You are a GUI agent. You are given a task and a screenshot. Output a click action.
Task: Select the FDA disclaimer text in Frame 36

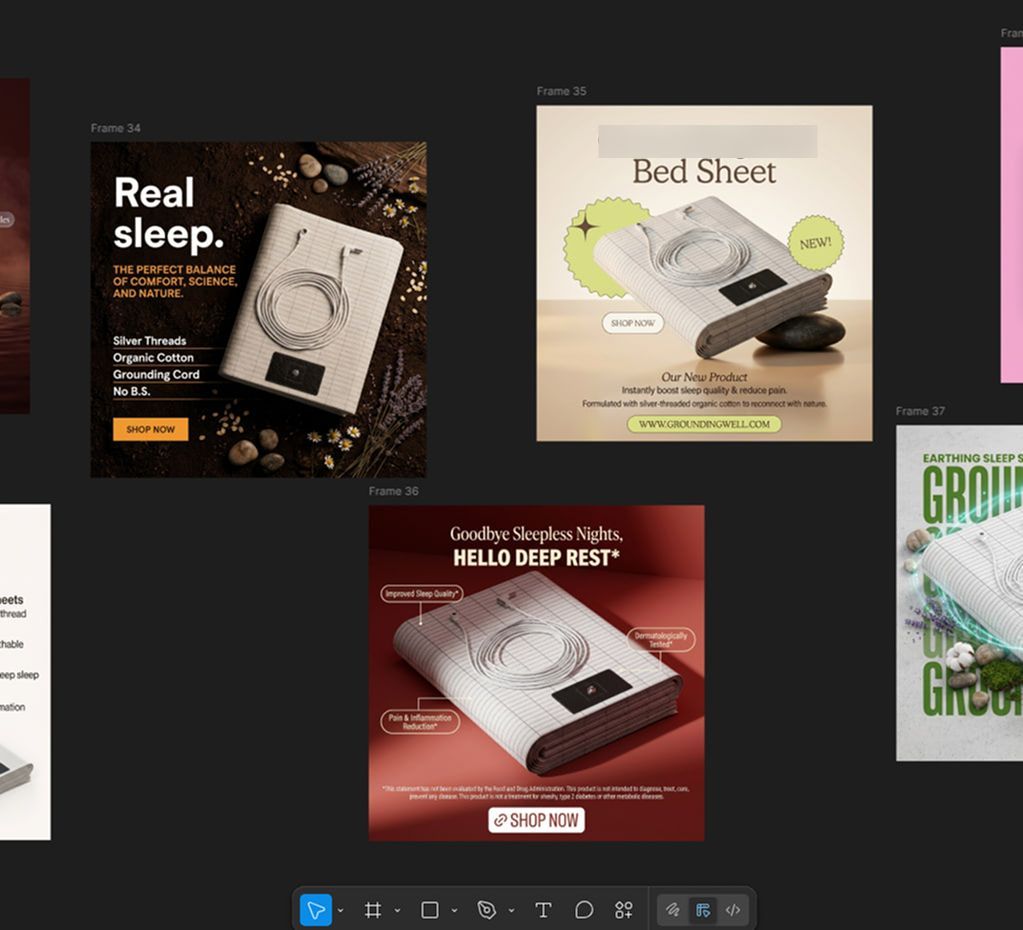click(536, 792)
